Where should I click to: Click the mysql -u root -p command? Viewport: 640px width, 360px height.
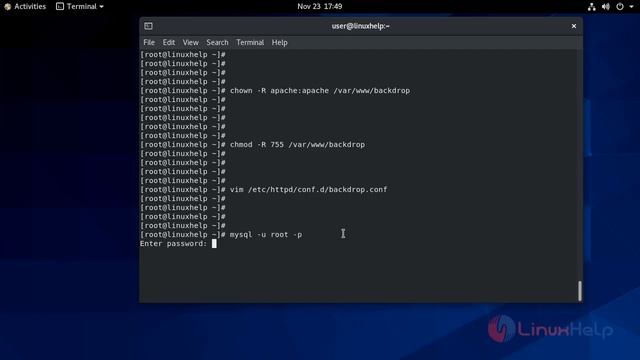click(x=266, y=235)
